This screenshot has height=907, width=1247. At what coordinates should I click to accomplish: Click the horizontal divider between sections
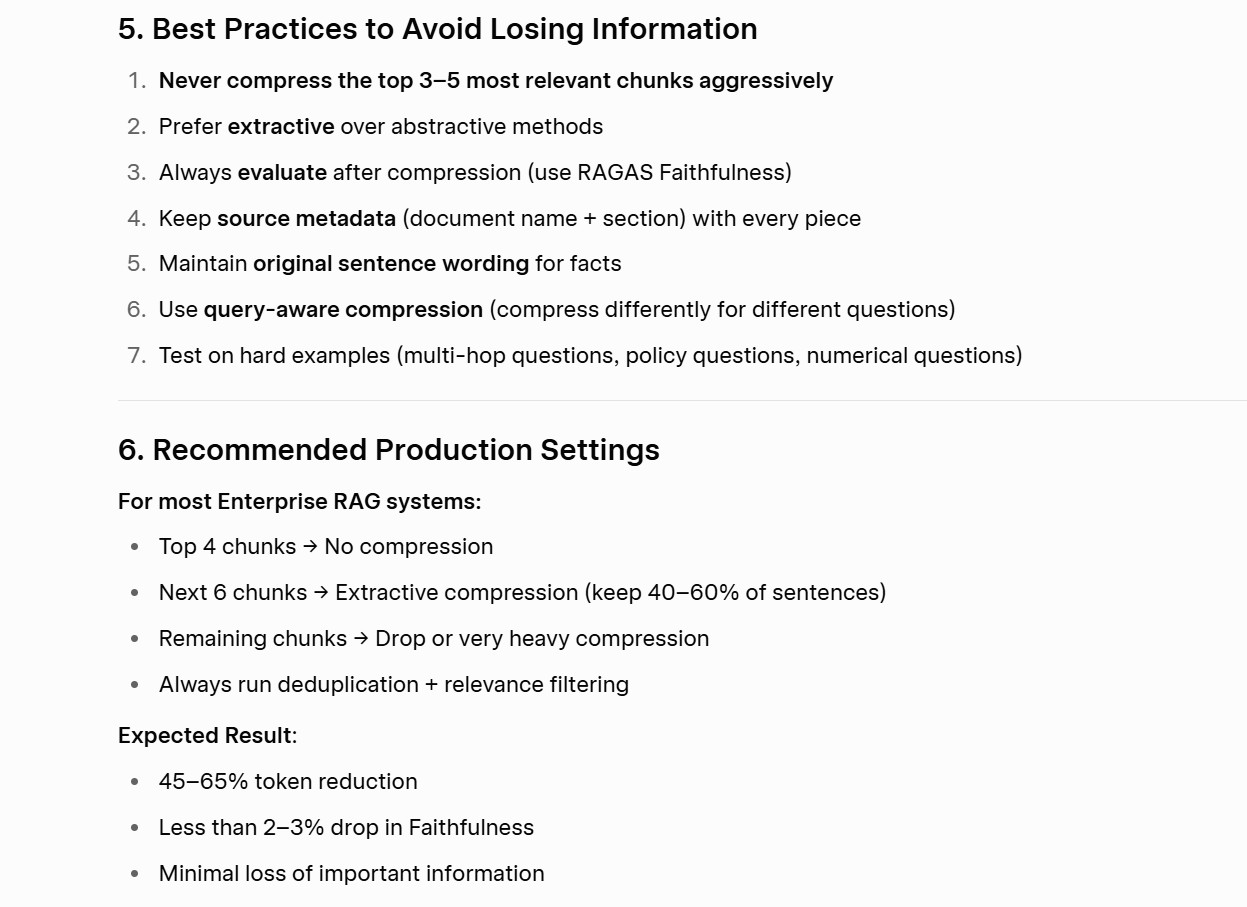[682, 400]
